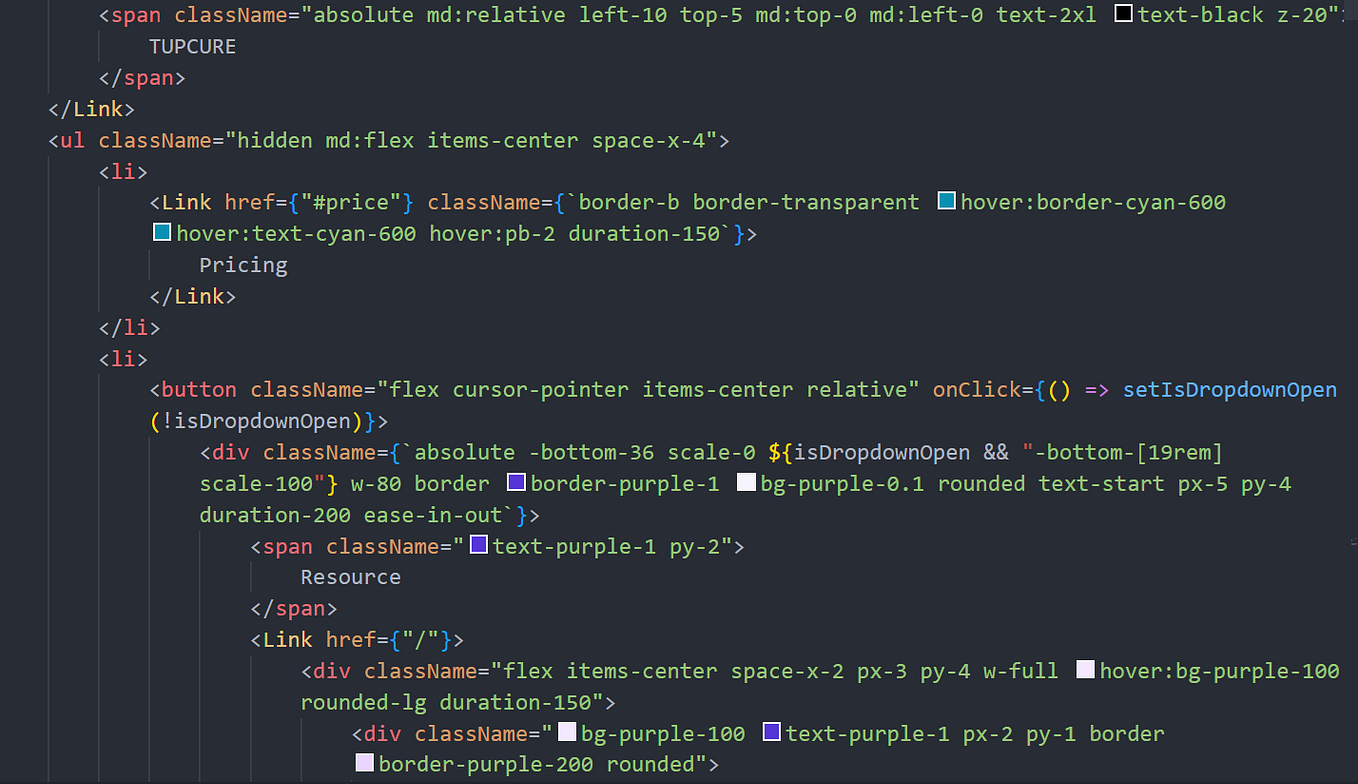1358x784 pixels.
Task: Click the cyan swatch beside hover:border-cyan-600
Action: pyautogui.click(x=946, y=200)
